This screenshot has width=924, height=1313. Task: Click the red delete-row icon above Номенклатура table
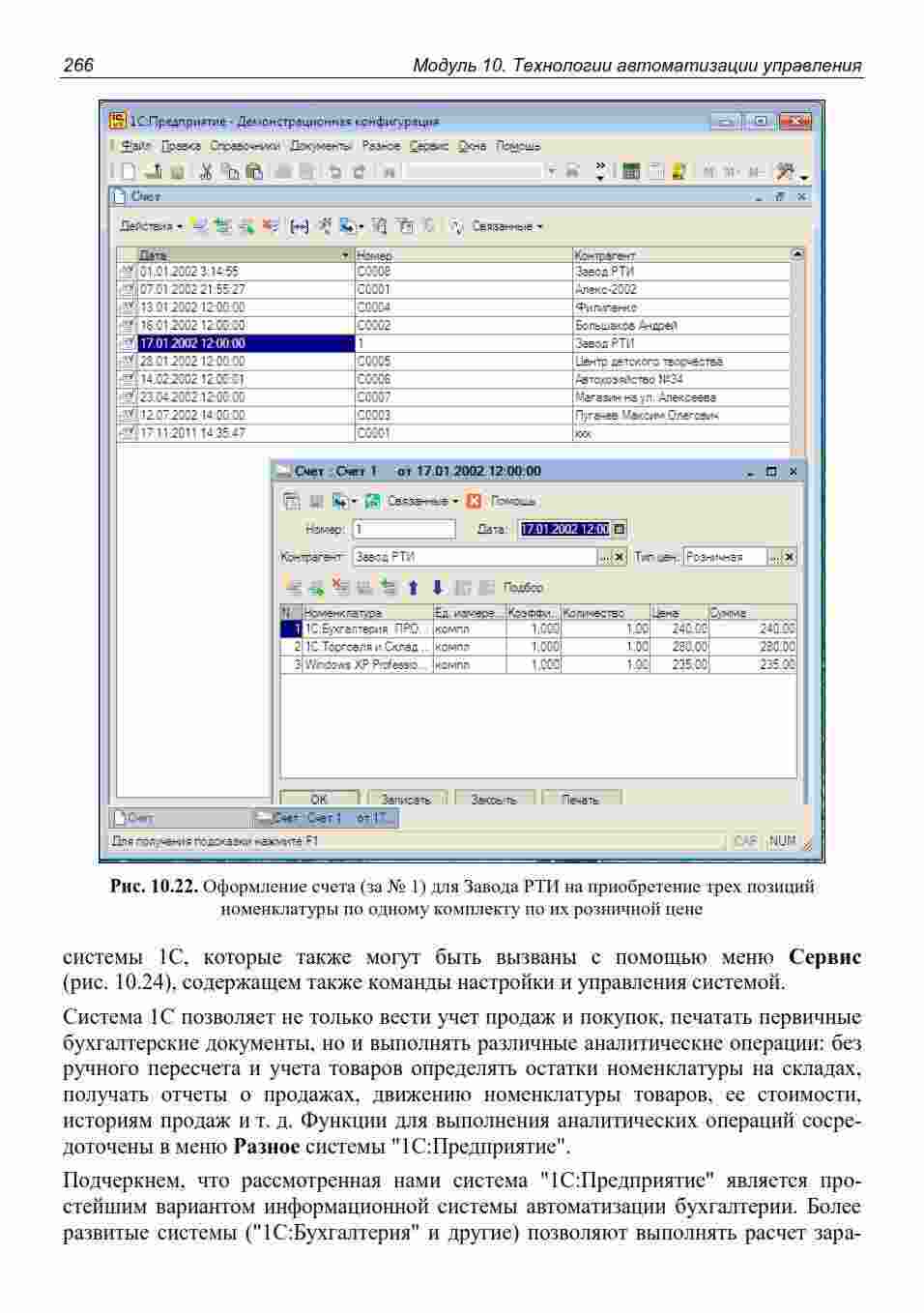pos(340,587)
